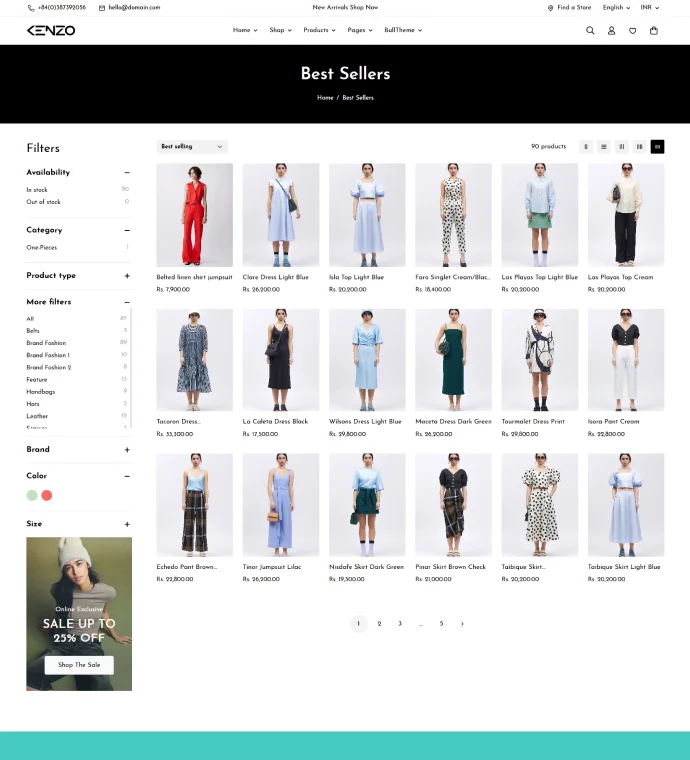This screenshot has width=690, height=760.
Task: Filter by Out of stock availability
Action: tap(43, 202)
